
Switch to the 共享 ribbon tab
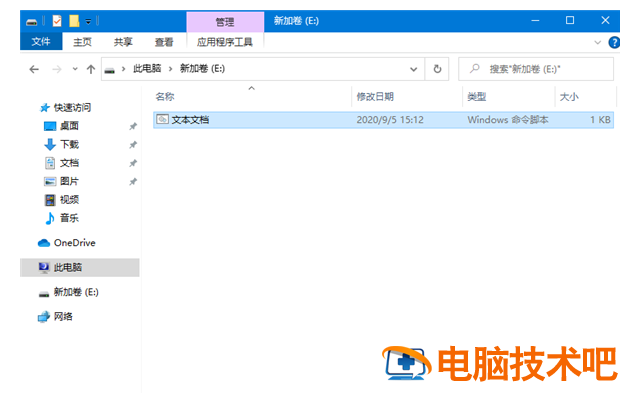point(123,42)
